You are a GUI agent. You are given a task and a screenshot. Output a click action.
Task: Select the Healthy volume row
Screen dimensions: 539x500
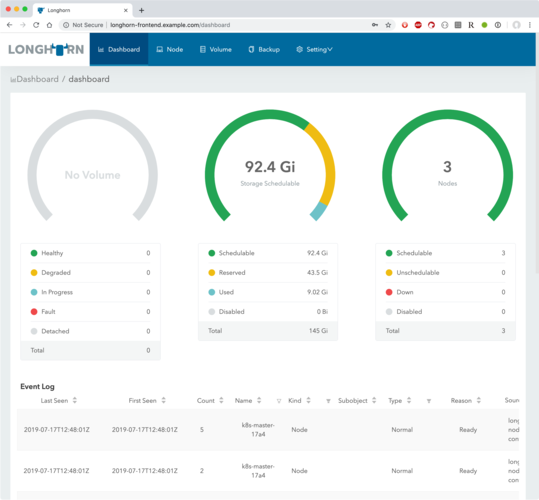90,253
